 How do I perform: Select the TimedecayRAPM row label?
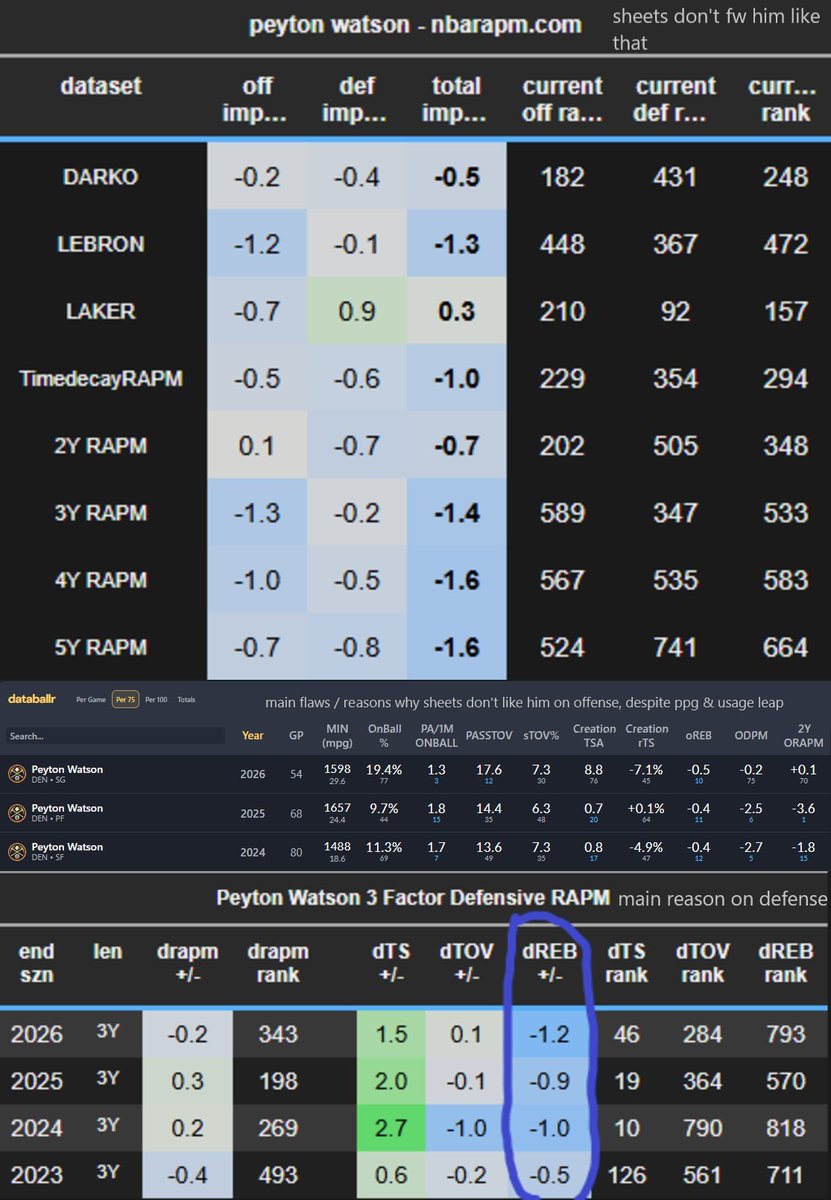[99, 379]
